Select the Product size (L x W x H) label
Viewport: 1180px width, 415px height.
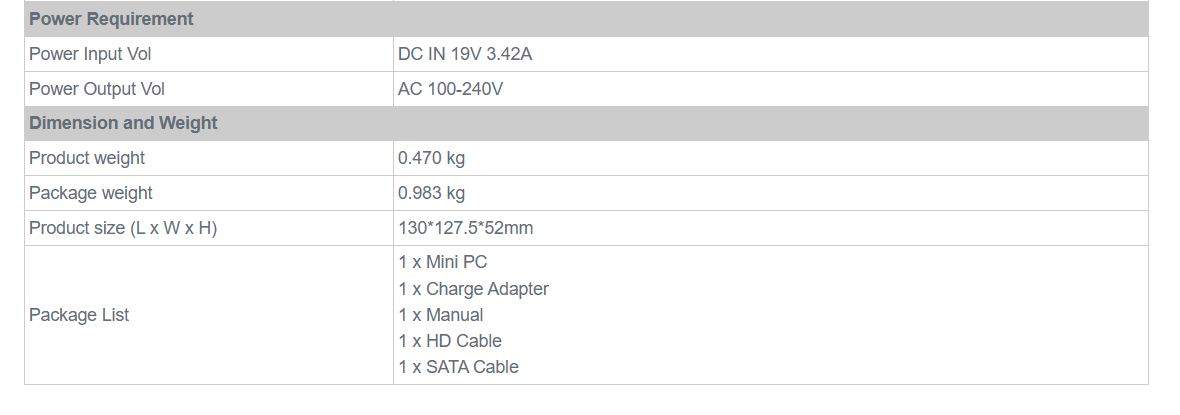(x=123, y=228)
